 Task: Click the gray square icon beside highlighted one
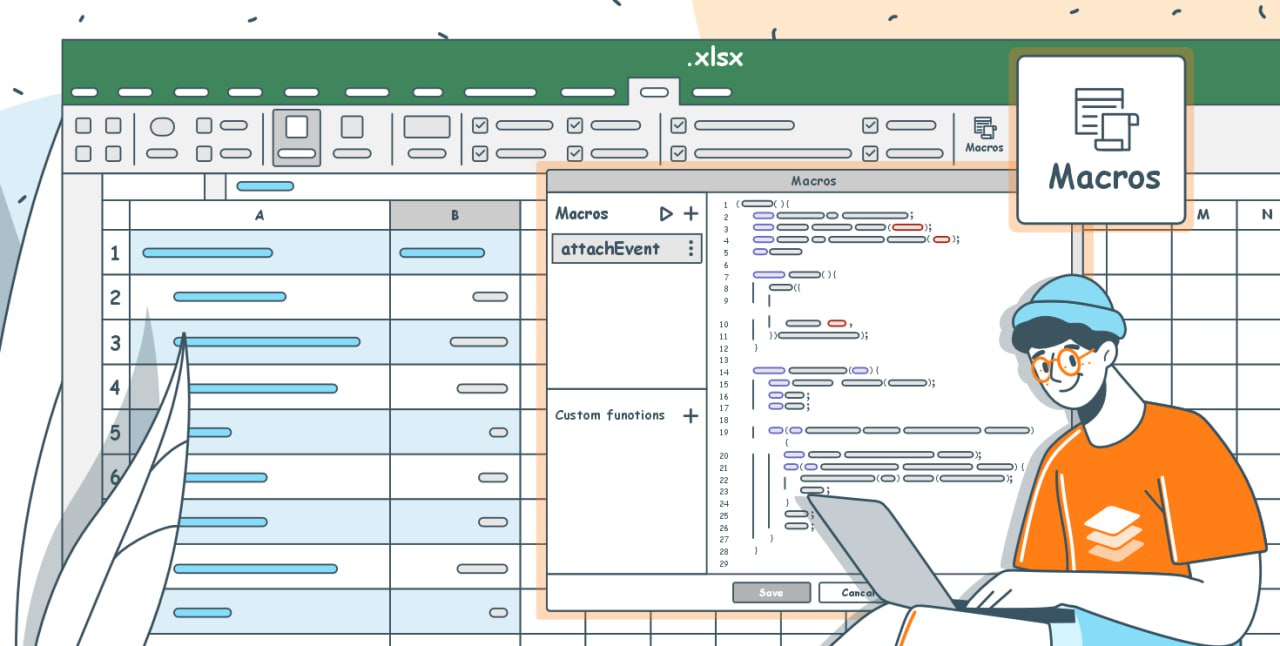pos(352,127)
